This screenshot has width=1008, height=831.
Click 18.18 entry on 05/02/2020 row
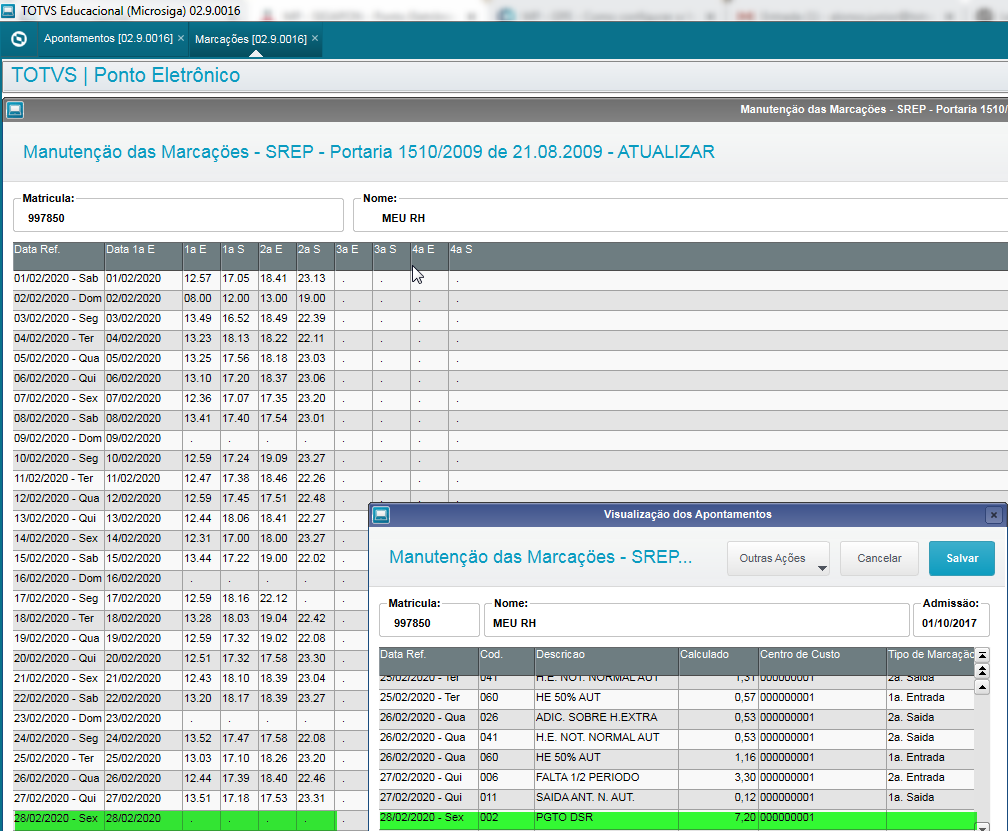[x=274, y=359]
